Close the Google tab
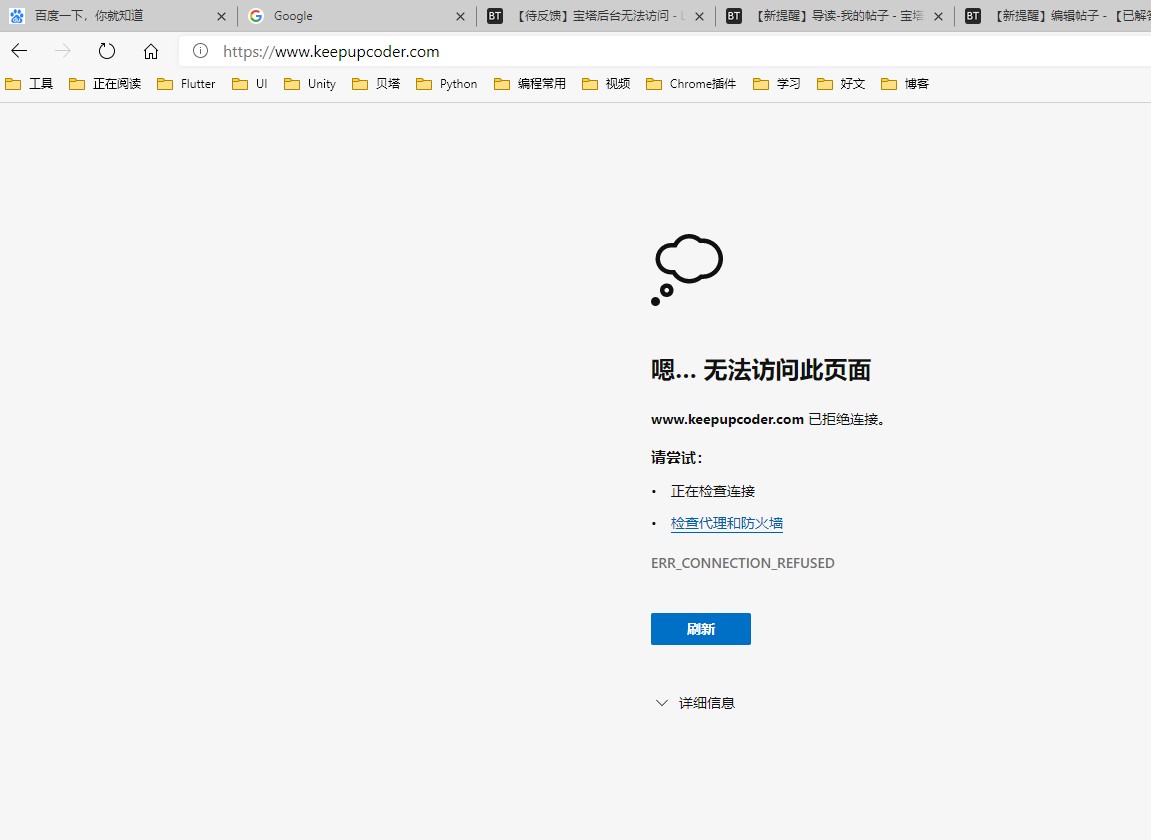Viewport: 1151px width, 840px height. pos(460,16)
